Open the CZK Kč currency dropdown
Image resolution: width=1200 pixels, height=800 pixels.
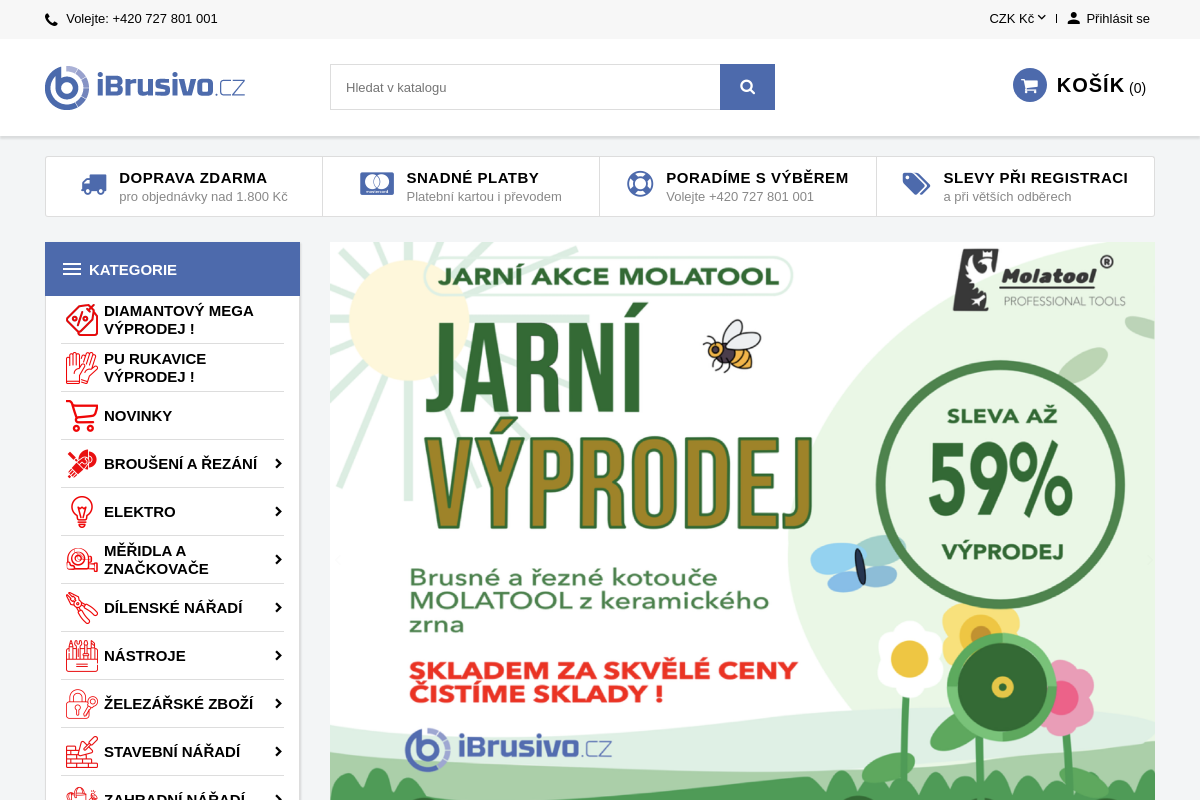coord(1016,18)
